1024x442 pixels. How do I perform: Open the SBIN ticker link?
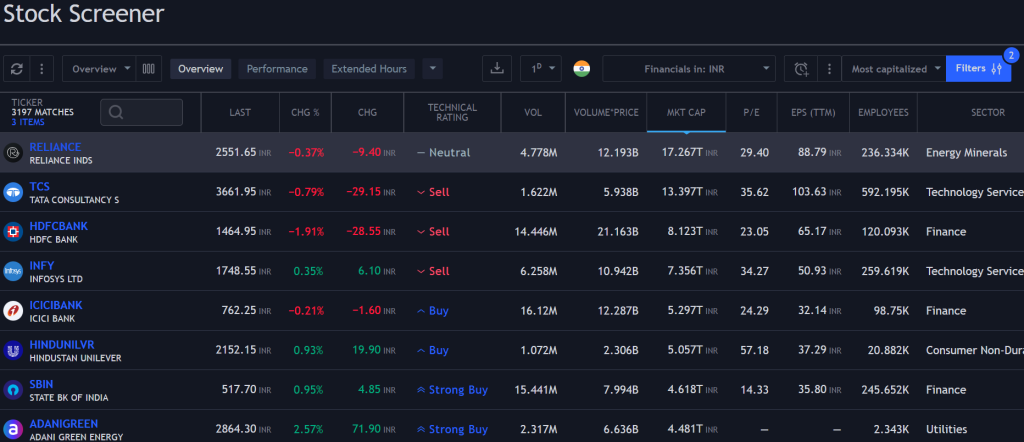coord(41,384)
